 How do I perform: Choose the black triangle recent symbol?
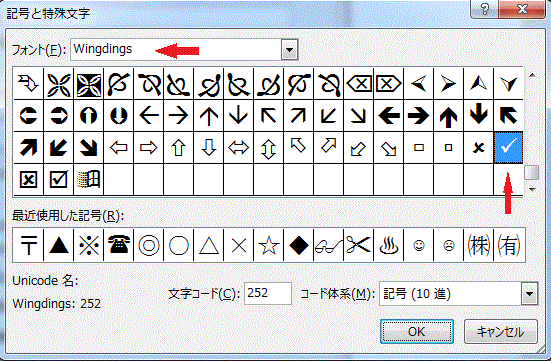coord(59,245)
